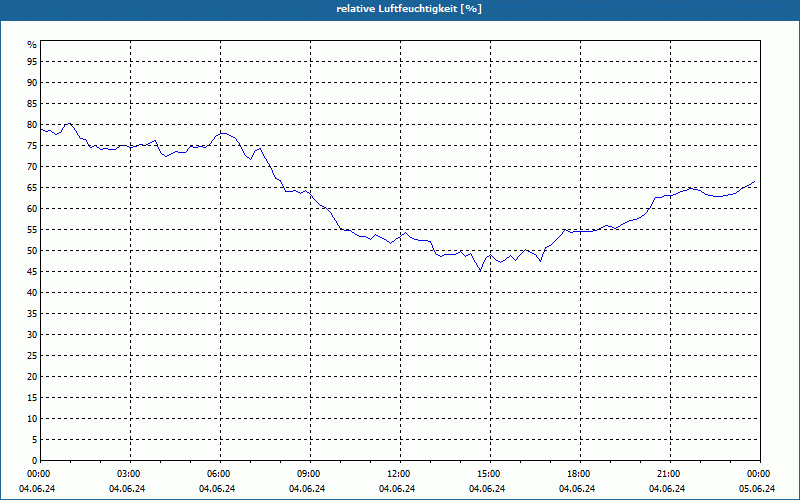Select the 35 y-axis label

tap(32, 314)
